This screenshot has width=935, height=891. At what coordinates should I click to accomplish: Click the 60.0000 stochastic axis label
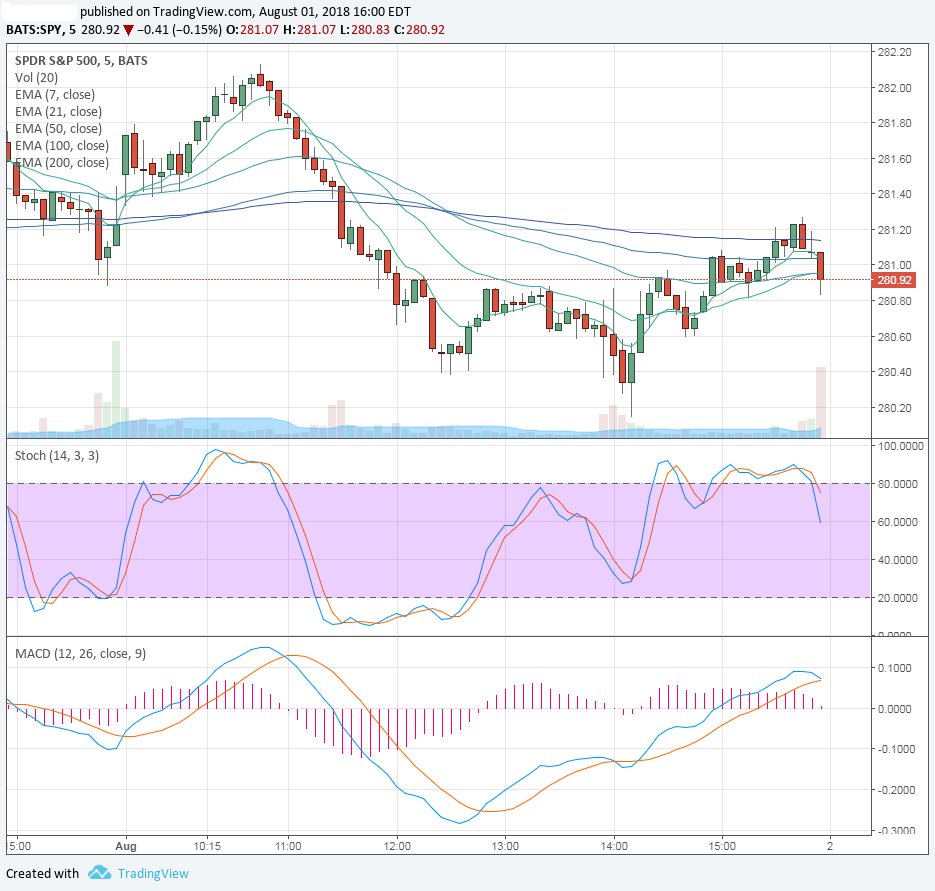[x=898, y=522]
